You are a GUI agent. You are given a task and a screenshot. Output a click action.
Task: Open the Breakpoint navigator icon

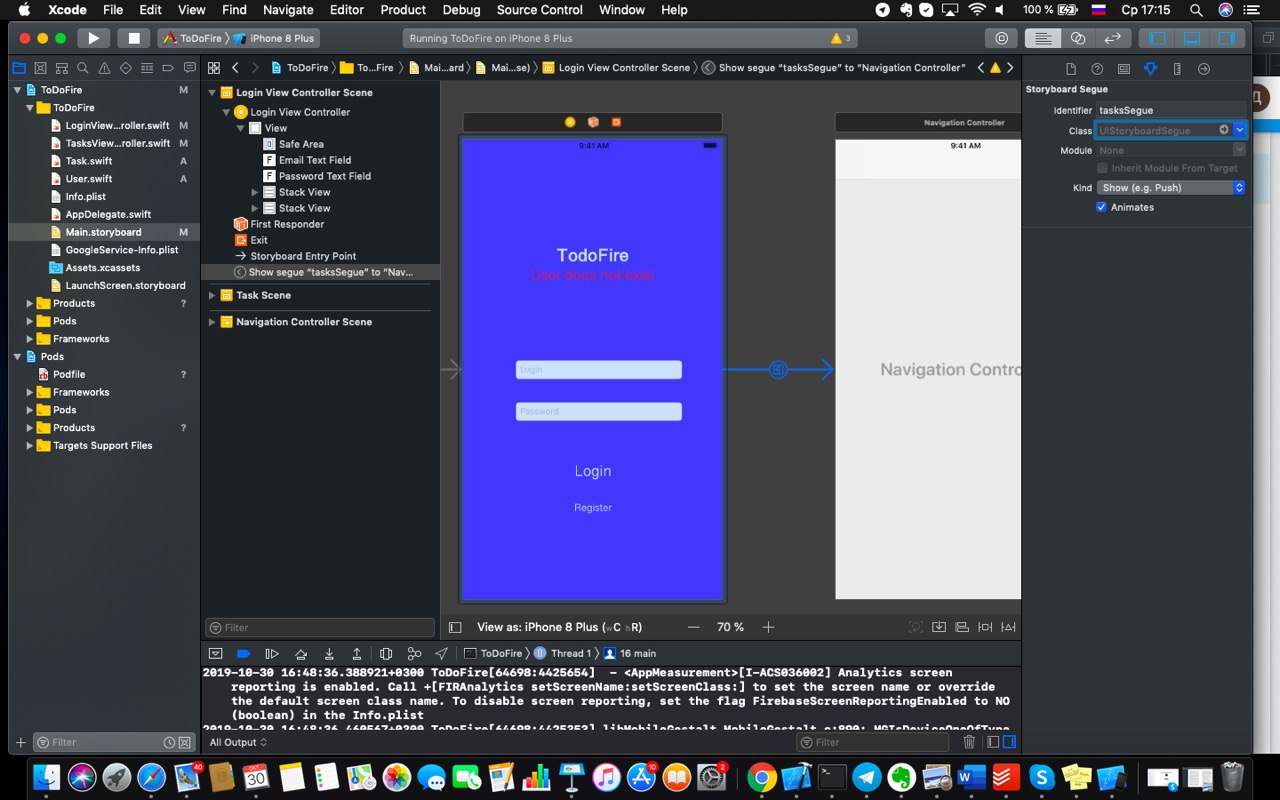[168, 68]
